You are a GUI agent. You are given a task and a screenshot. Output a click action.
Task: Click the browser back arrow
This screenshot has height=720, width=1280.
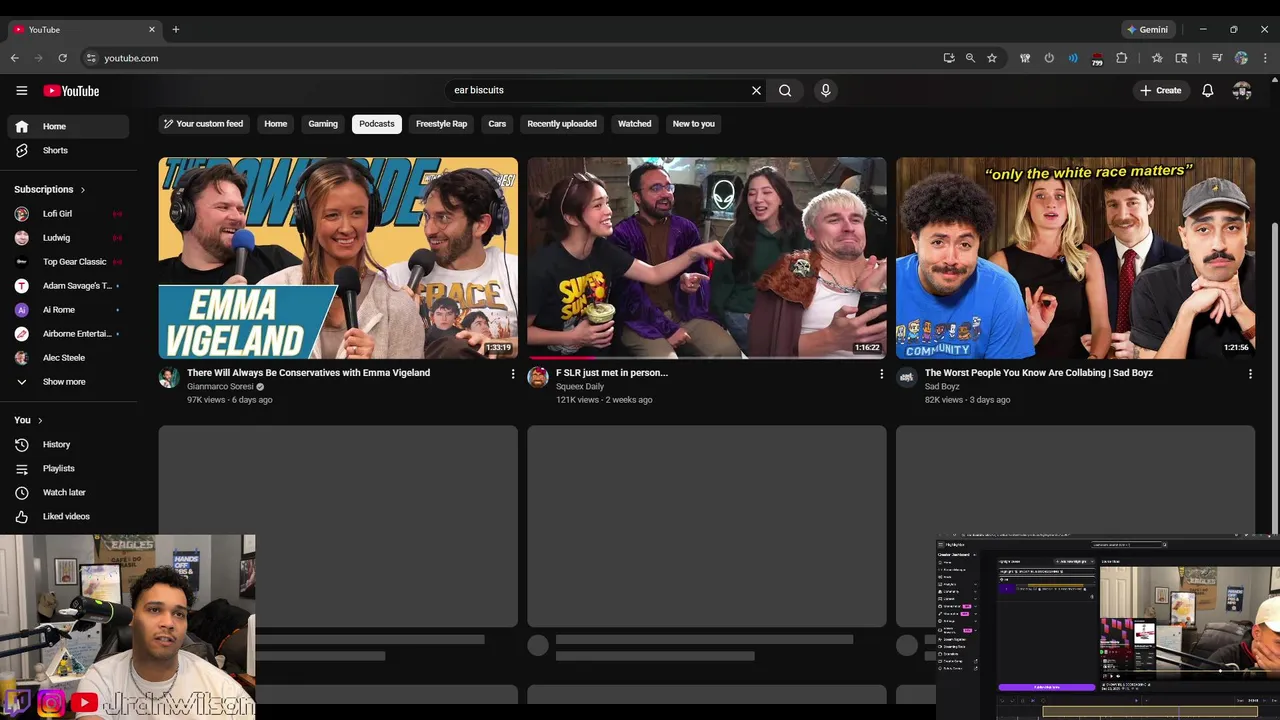click(x=14, y=58)
